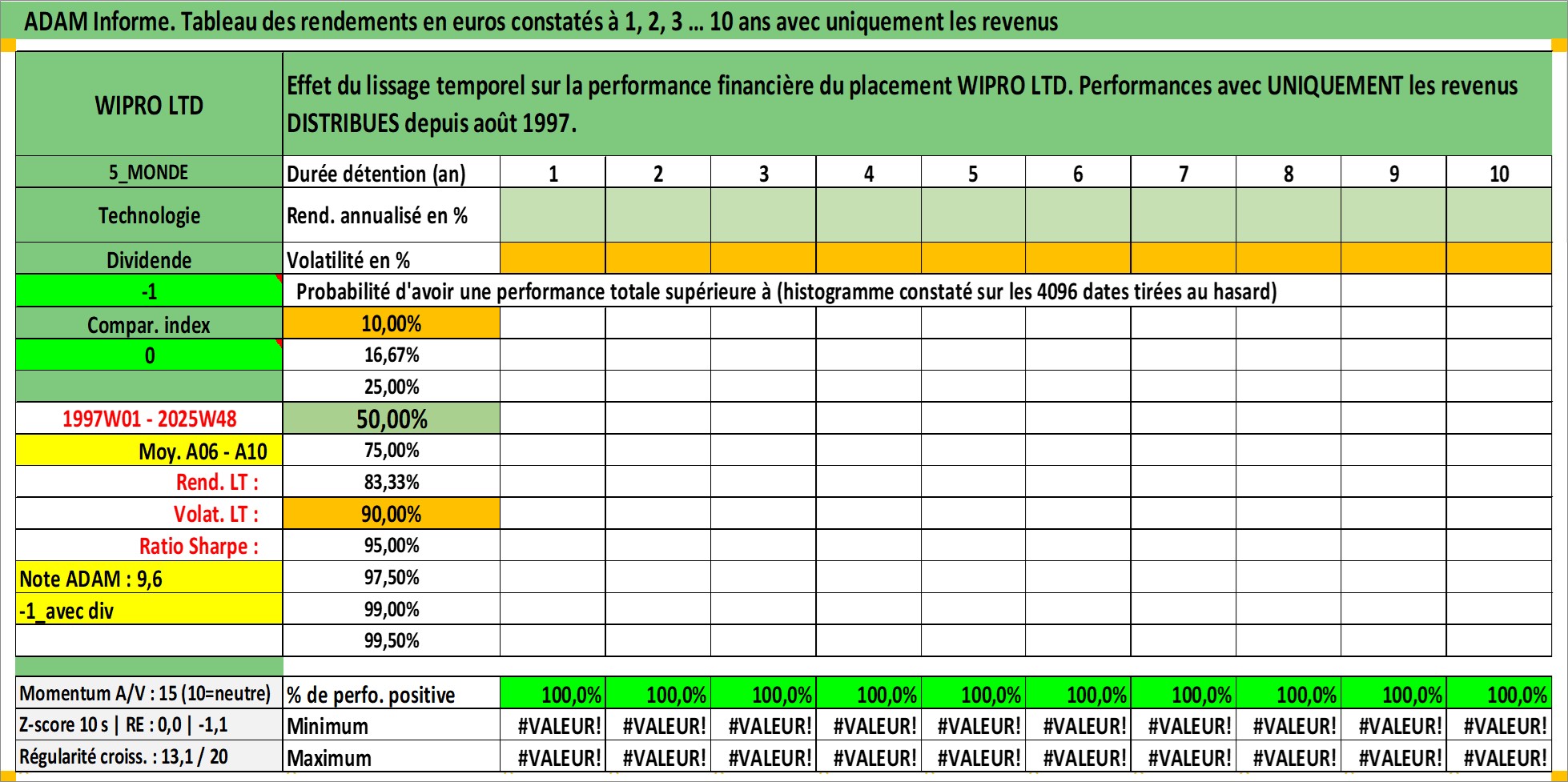Screen dimensions: 1568x782
Task: Click the 'Momentum A/V : 15 (10=neutre)' cell
Action: pos(149,693)
